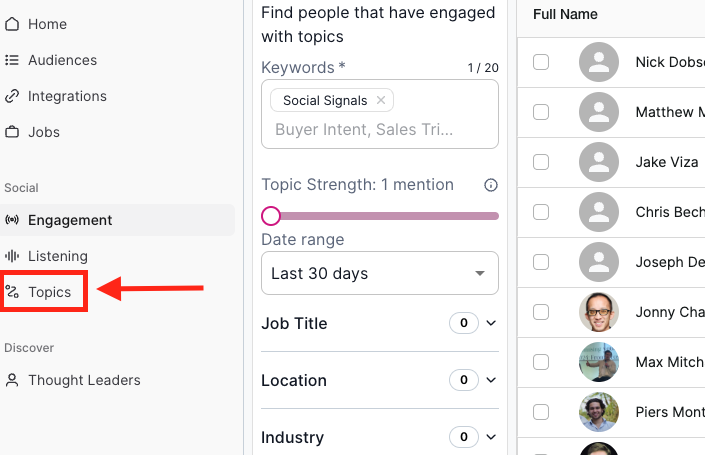Viewport: 705px width, 455px height.
Task: Click the Topic Strength info icon
Action: [491, 185]
